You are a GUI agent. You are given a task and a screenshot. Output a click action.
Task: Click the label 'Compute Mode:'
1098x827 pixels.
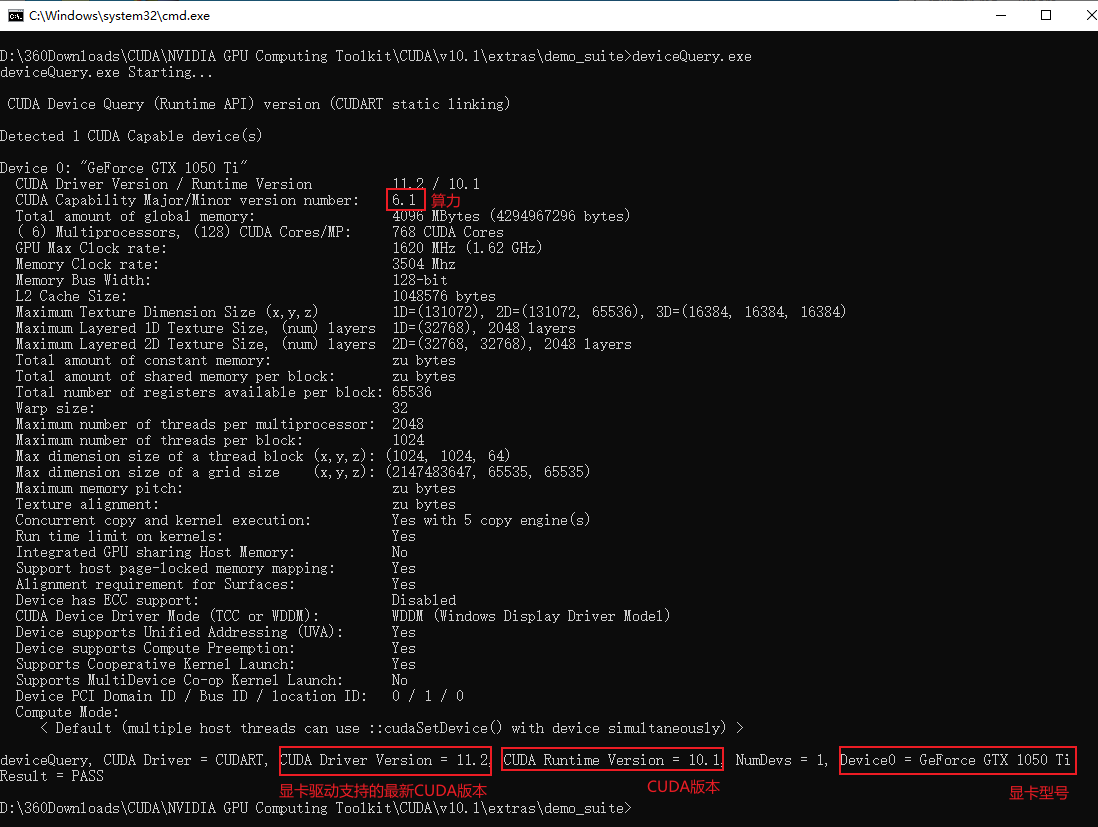tap(67, 712)
